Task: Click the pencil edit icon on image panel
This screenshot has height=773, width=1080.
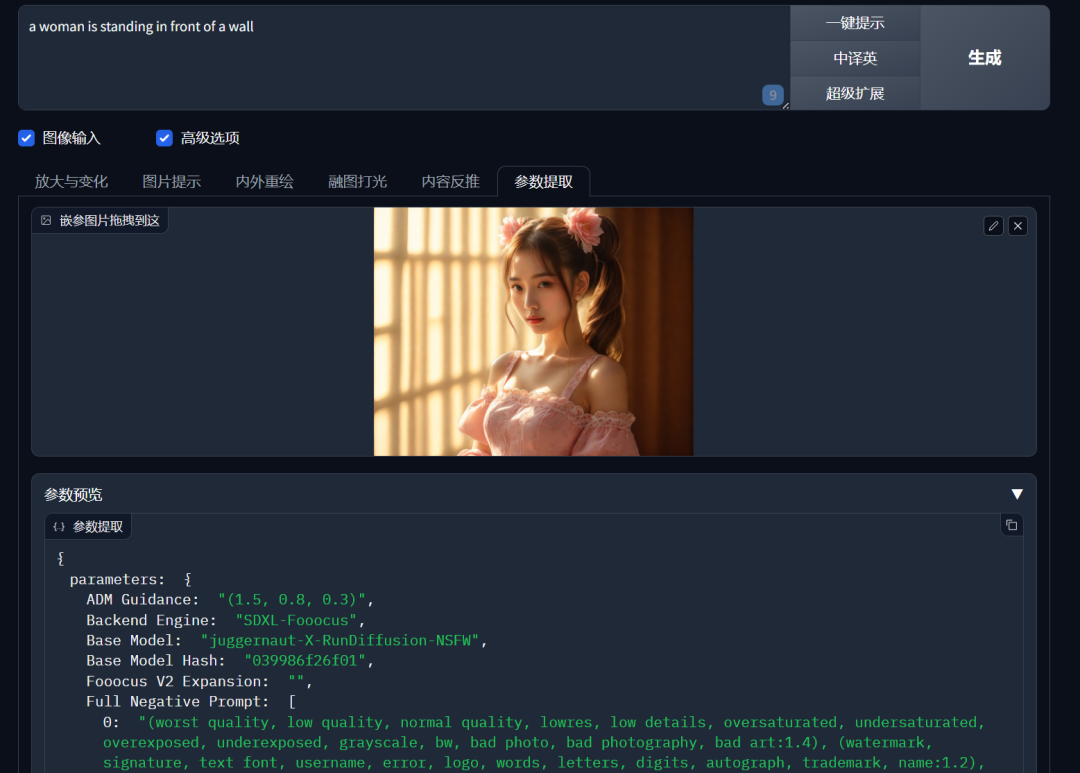Action: (993, 226)
